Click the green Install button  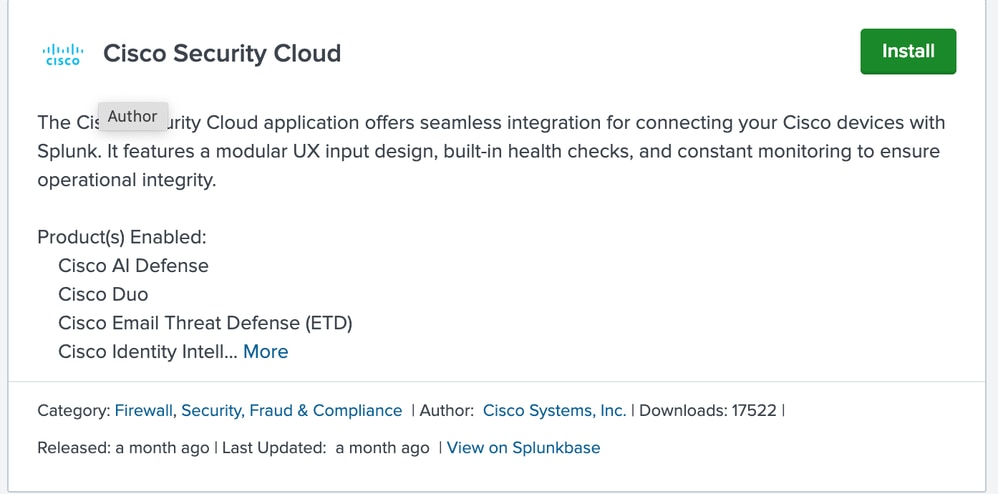tap(908, 51)
